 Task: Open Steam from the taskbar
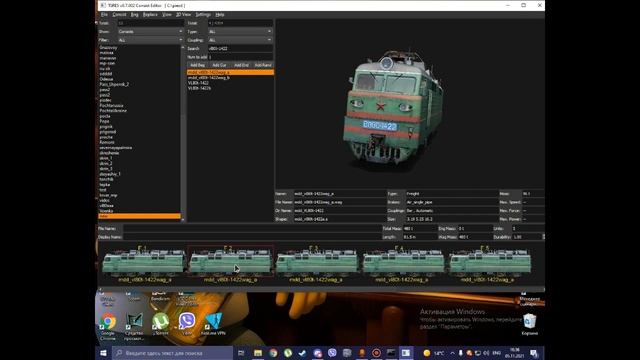click(302, 353)
